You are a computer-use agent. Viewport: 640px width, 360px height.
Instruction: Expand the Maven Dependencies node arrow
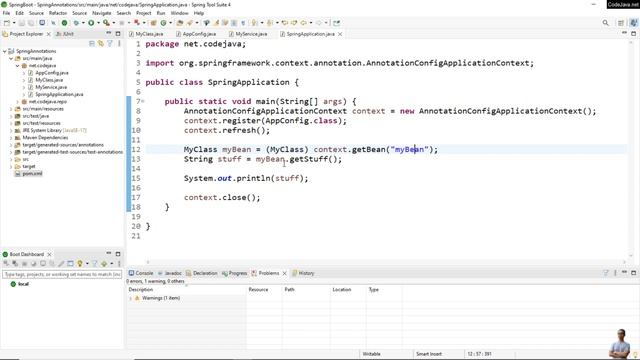pos(11,138)
